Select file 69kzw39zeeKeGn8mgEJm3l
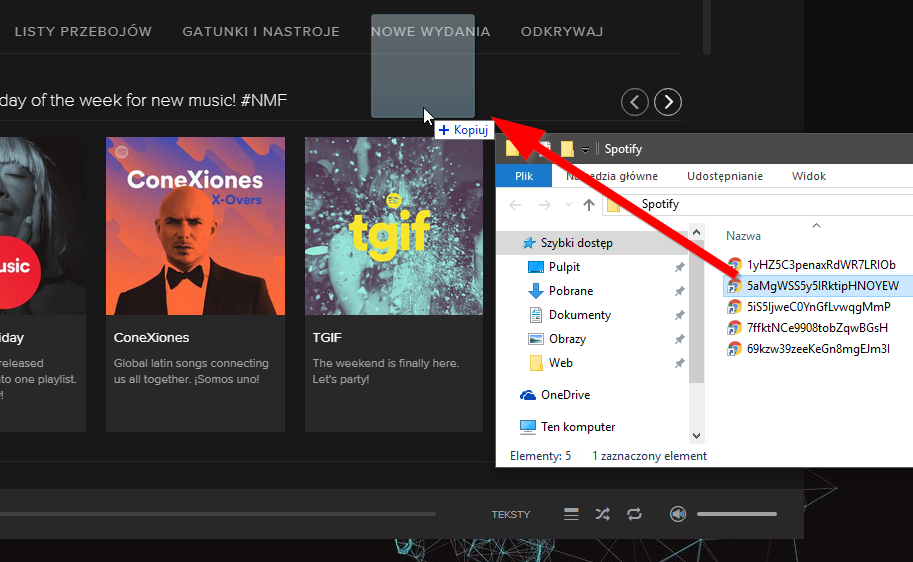This screenshot has width=913, height=562. (818, 349)
